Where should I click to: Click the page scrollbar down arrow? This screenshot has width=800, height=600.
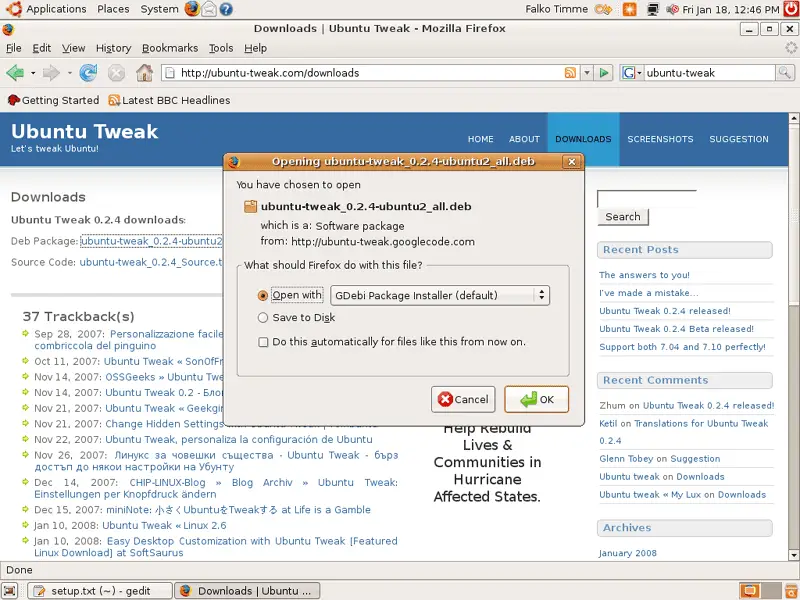point(793,555)
